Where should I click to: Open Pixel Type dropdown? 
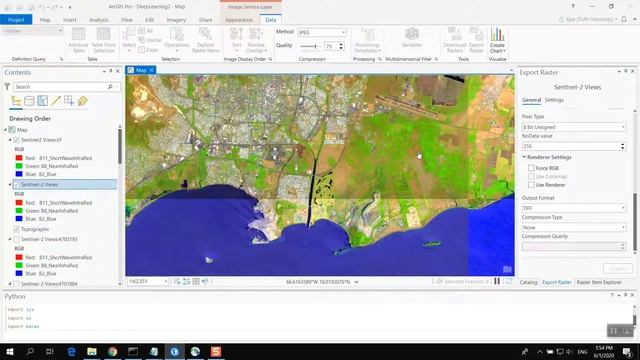click(x=574, y=127)
